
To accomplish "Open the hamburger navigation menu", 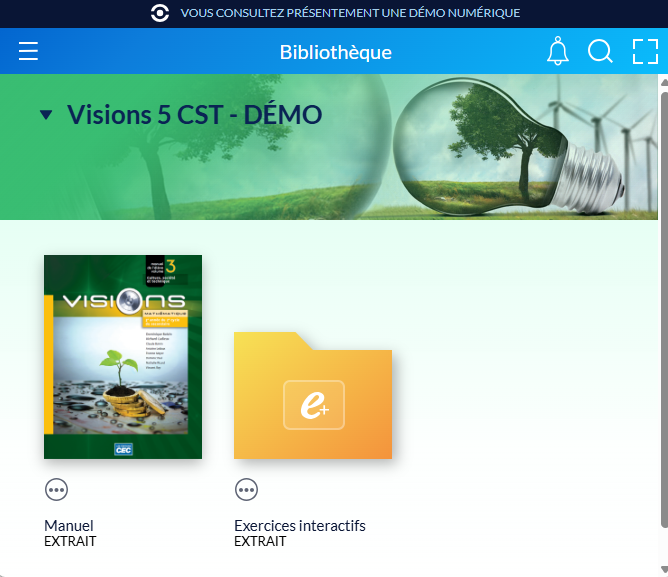I will (28, 52).
